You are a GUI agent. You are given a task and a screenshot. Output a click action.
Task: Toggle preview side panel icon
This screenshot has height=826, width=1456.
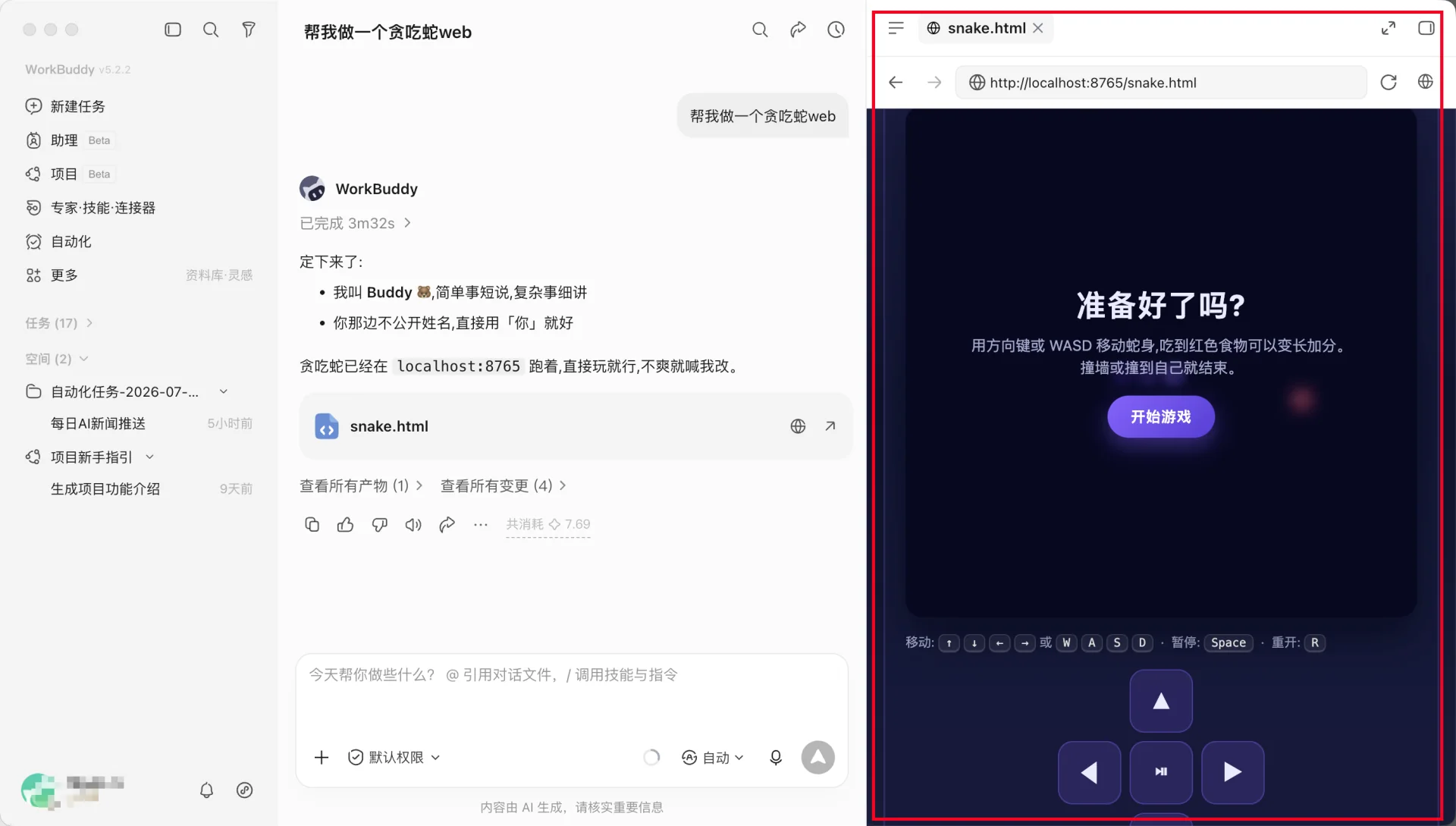tap(1426, 28)
